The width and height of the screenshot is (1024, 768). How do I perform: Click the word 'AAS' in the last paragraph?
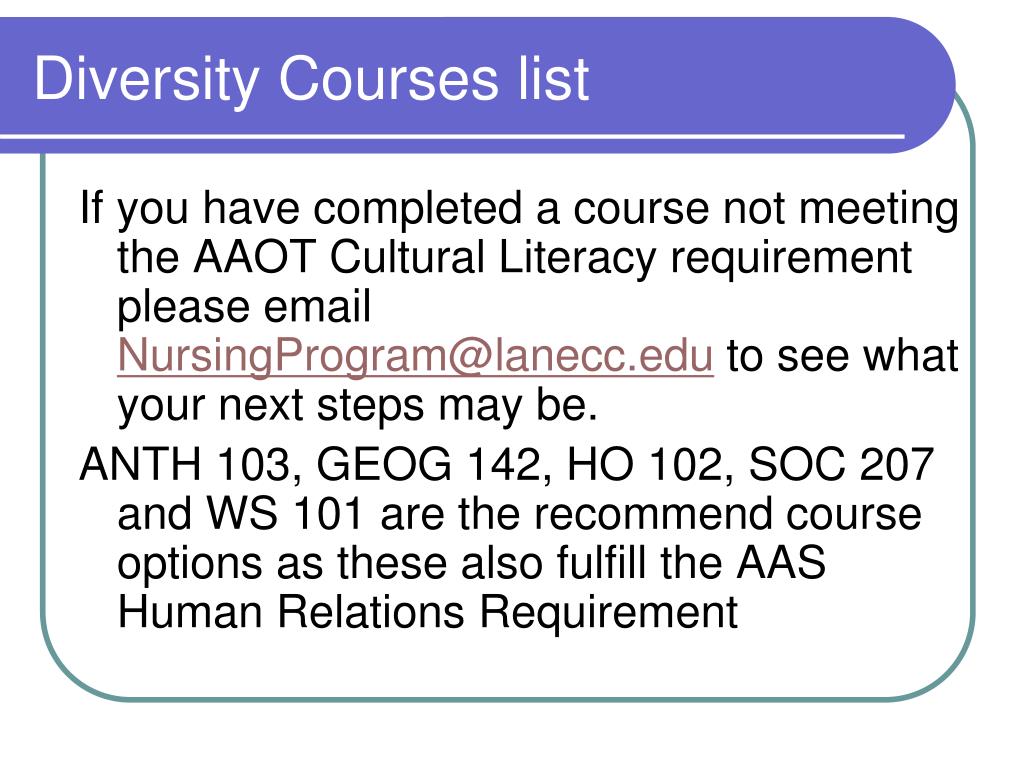click(x=781, y=562)
